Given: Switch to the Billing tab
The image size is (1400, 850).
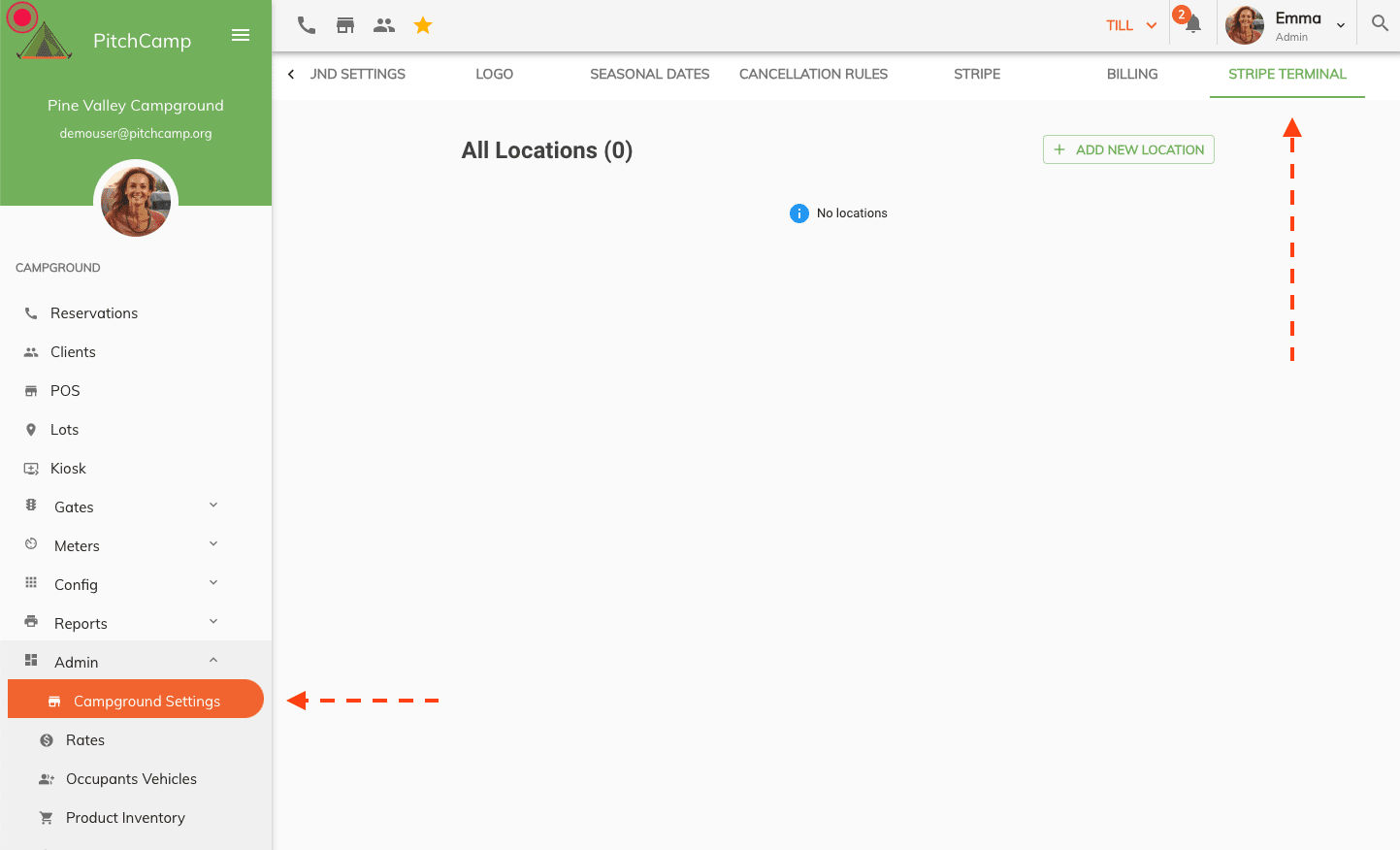Looking at the screenshot, I should click(x=1132, y=74).
